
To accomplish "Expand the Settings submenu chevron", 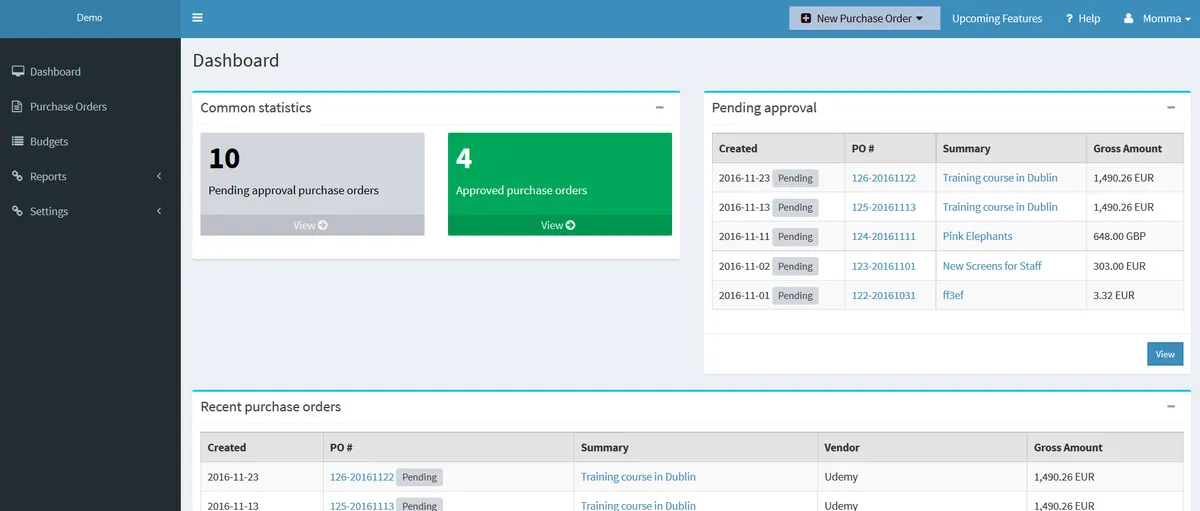I will (x=160, y=212).
